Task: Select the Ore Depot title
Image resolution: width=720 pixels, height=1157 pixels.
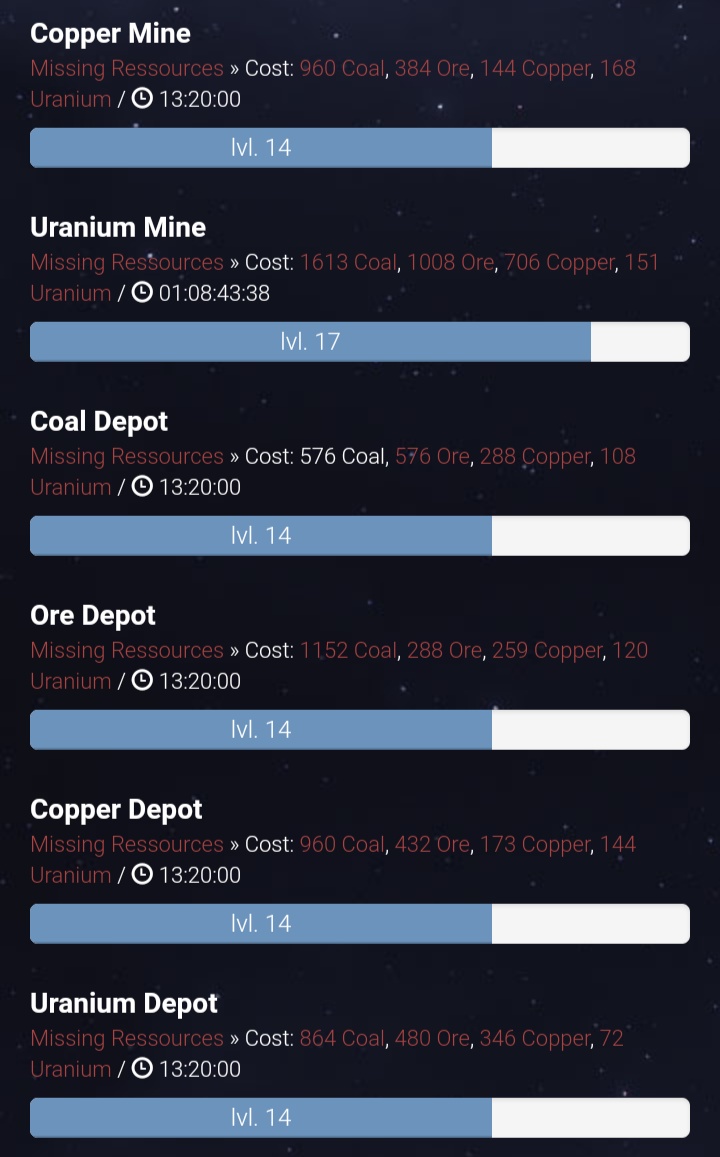Action: pyautogui.click(x=93, y=616)
